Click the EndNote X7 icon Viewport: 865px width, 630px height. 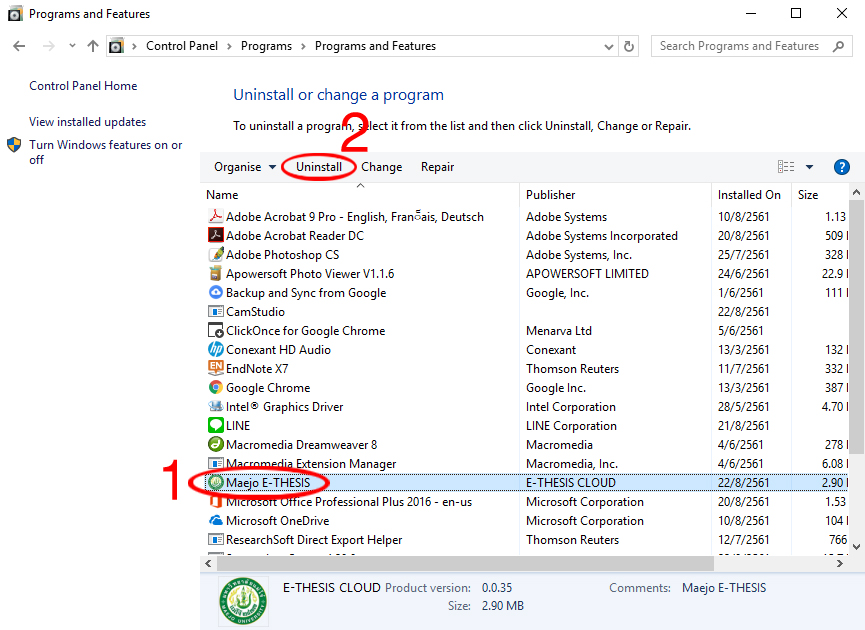point(216,369)
